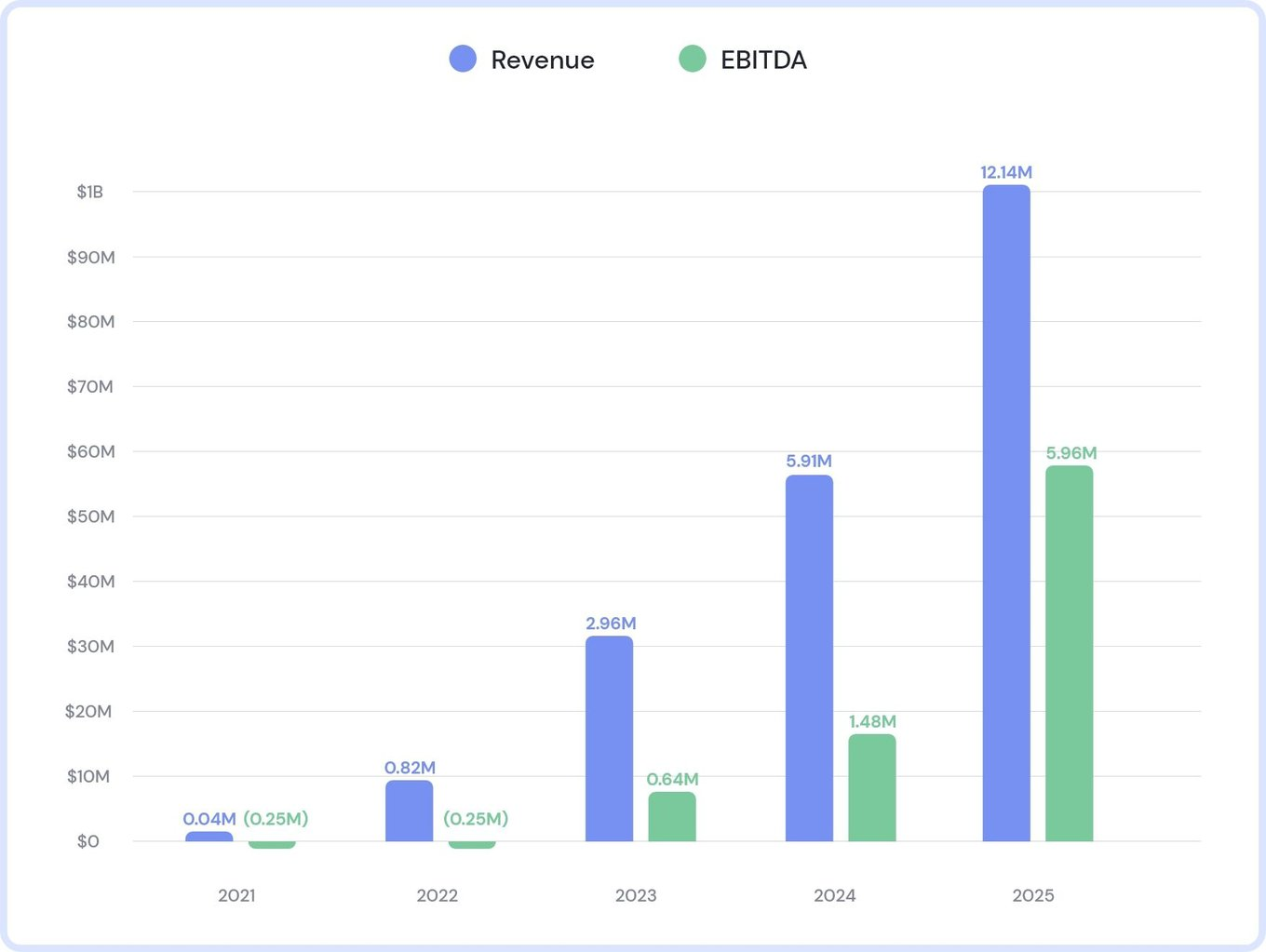Click the 2.96M data label

pyautogui.click(x=611, y=623)
